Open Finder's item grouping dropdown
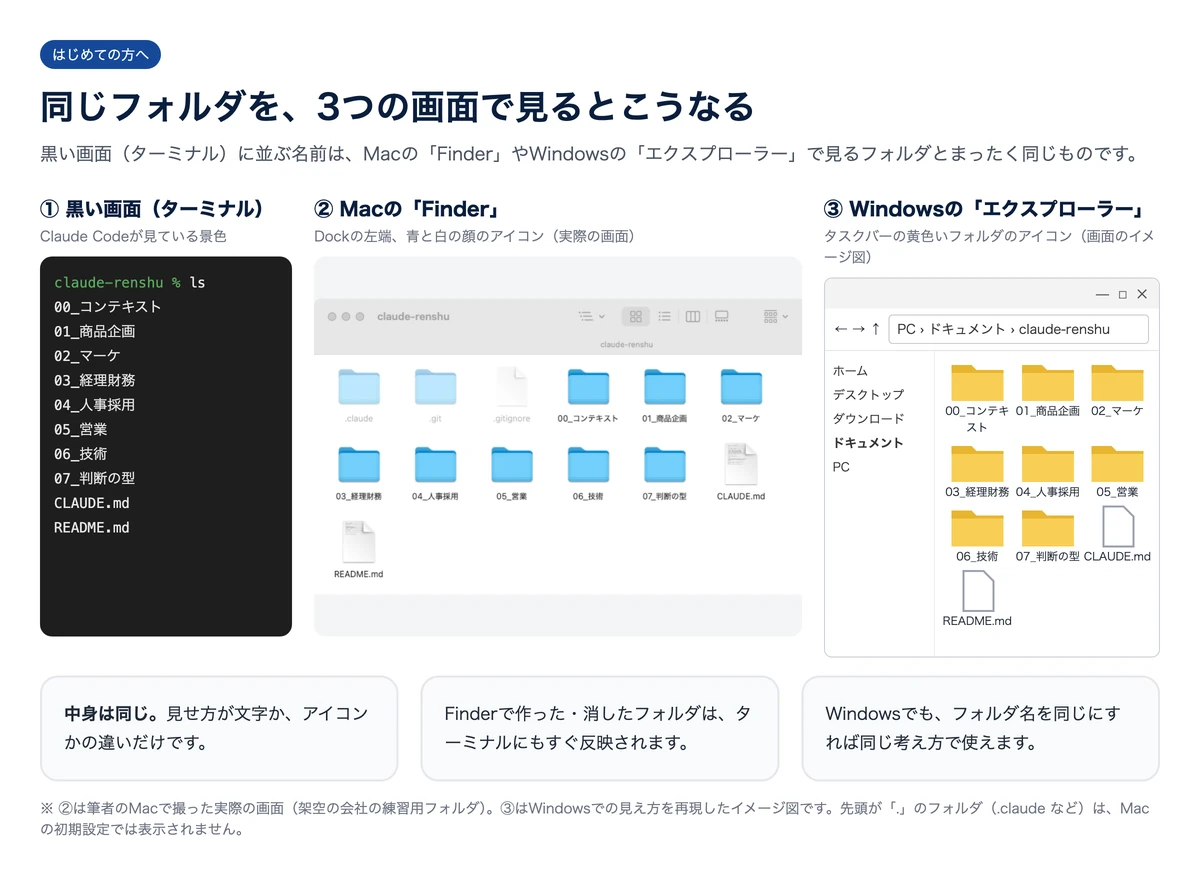 point(776,316)
